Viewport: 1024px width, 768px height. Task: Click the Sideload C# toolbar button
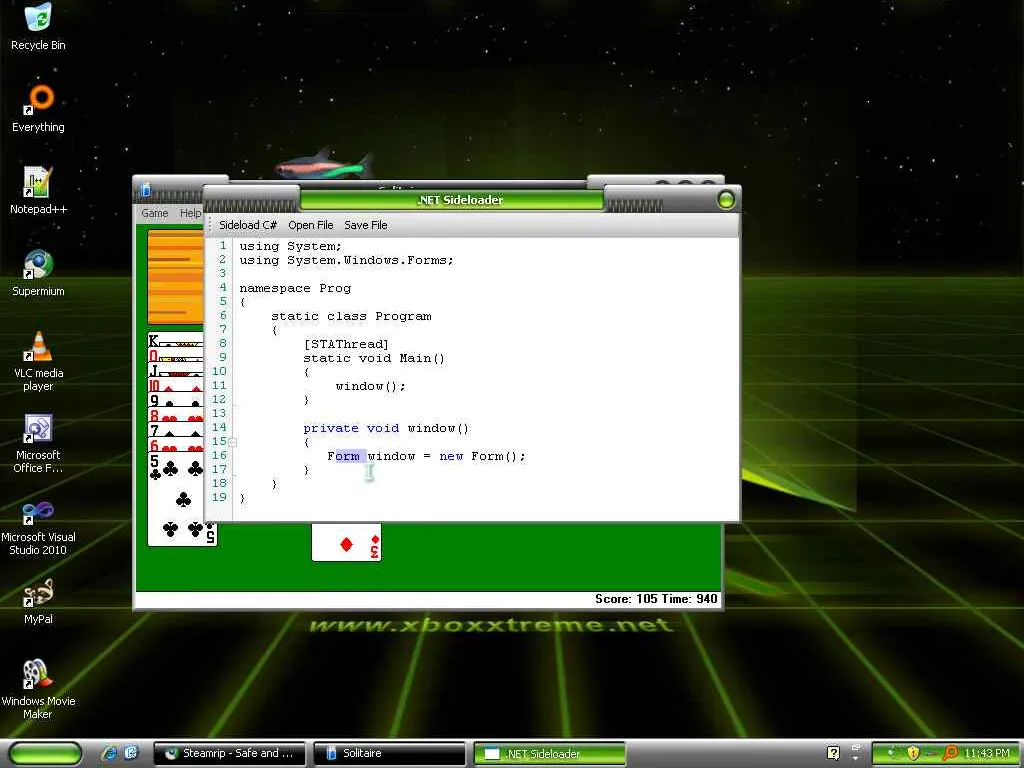tap(248, 225)
